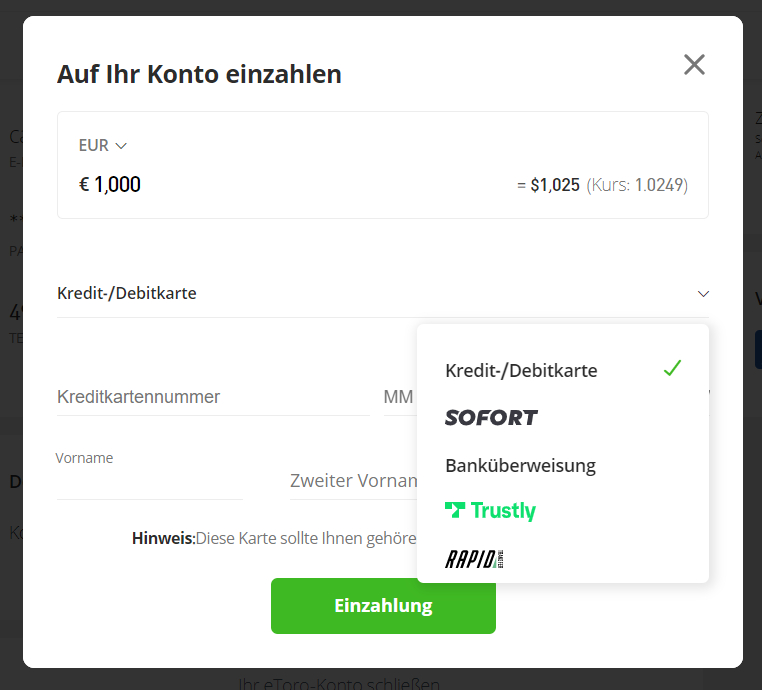The image size is (762, 690).
Task: Choose the Trustly payment logo
Action: [490, 511]
